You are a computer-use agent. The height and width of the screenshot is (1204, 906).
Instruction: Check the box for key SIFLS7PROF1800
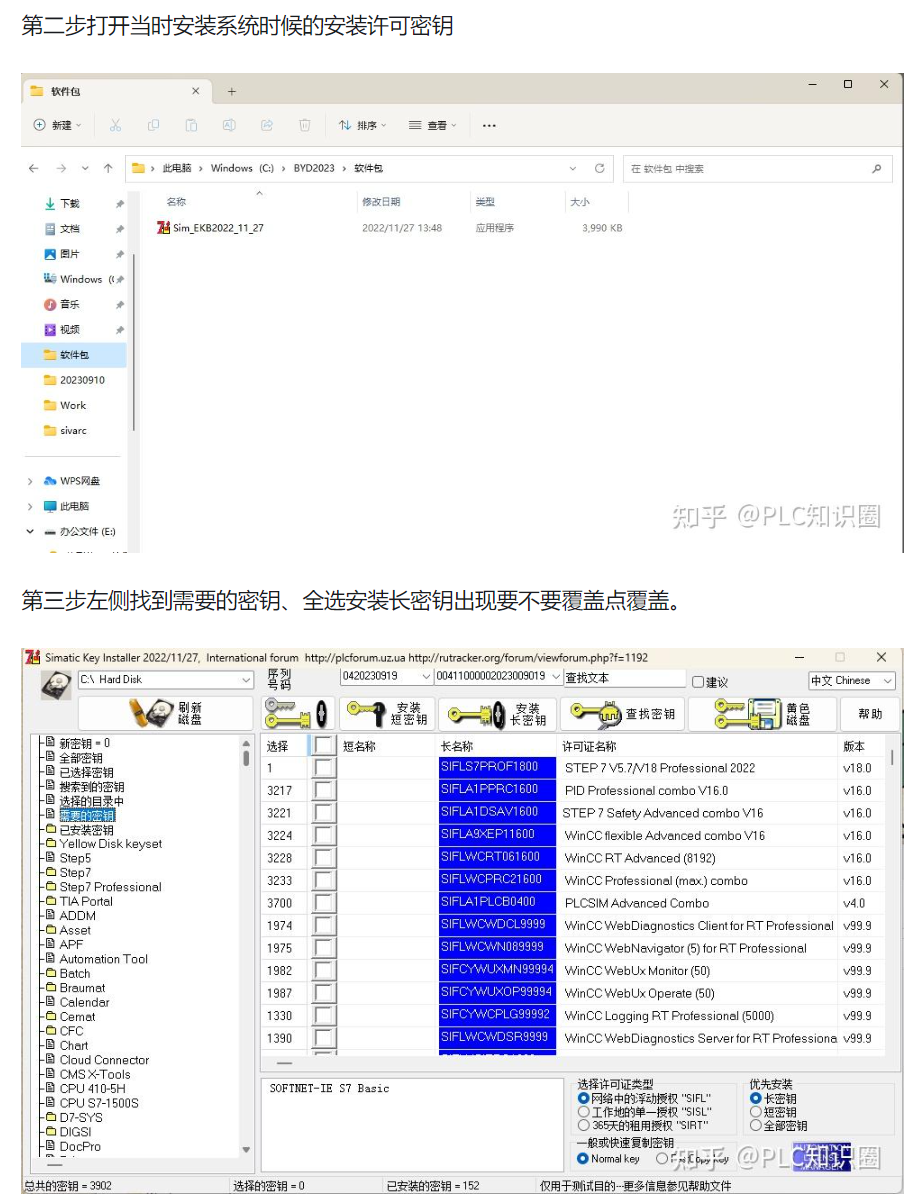(323, 766)
